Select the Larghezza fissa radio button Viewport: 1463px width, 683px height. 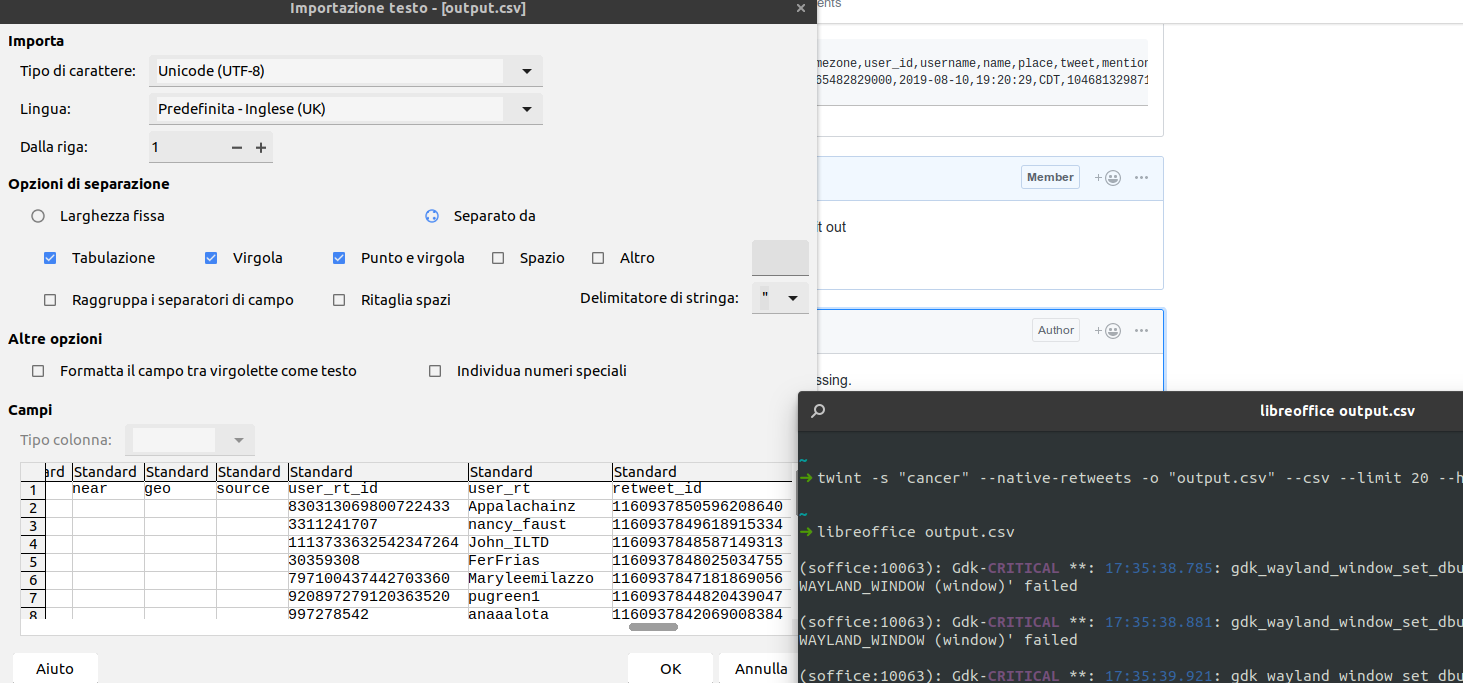tap(37, 215)
